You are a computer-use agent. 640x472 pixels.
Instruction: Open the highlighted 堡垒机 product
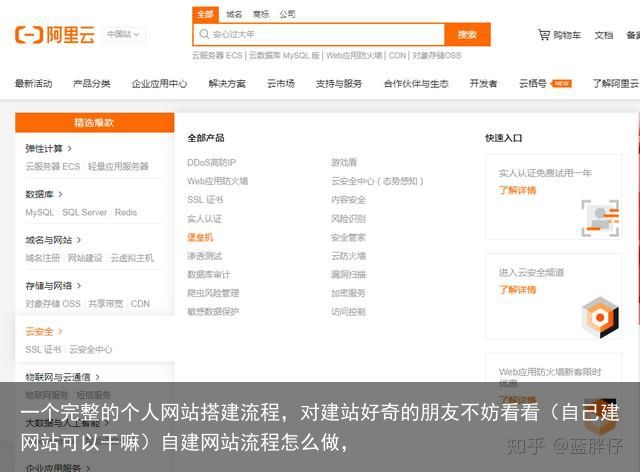coord(200,237)
